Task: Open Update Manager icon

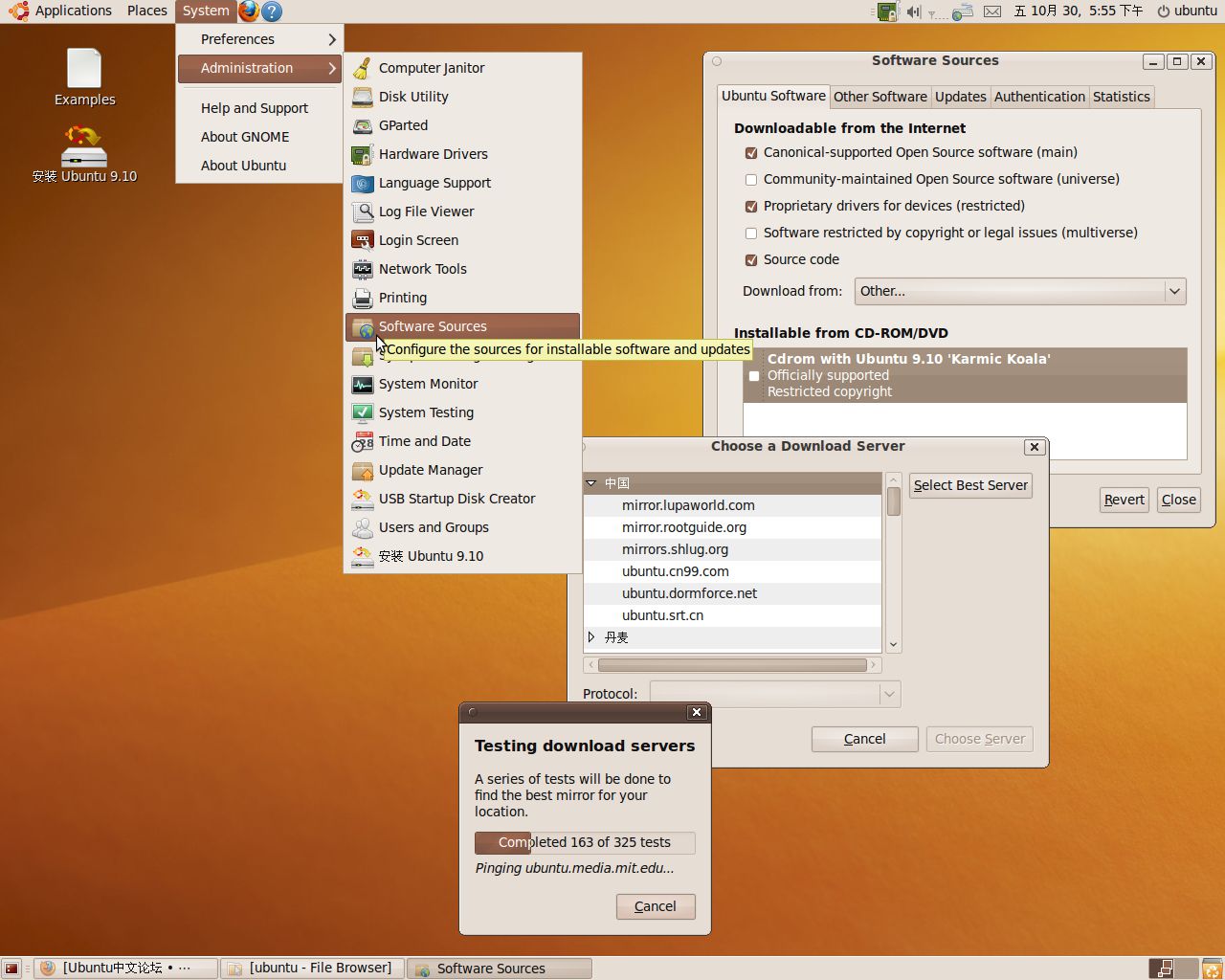Action: coord(363,470)
